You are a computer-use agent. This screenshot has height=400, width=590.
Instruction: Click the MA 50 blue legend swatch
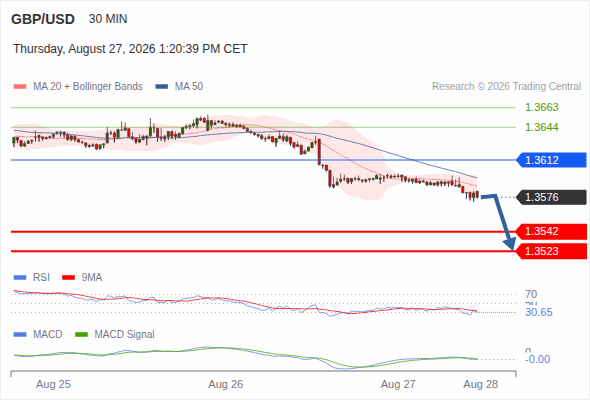(162, 87)
